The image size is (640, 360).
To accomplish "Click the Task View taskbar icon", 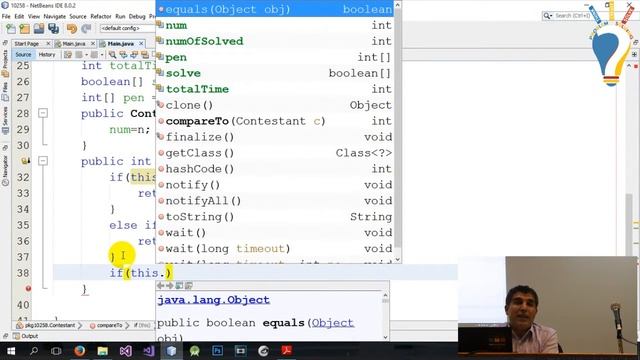I will pyautogui.click(x=56, y=351).
